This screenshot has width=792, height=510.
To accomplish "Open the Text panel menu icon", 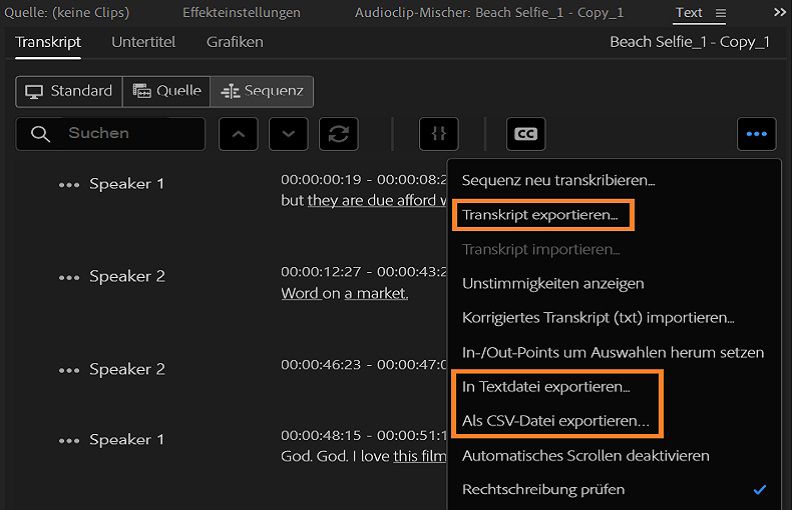I will tap(721, 13).
